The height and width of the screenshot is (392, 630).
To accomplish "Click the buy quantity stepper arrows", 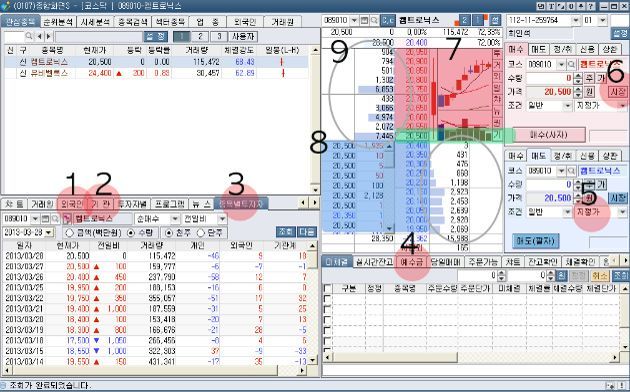I will (x=578, y=78).
